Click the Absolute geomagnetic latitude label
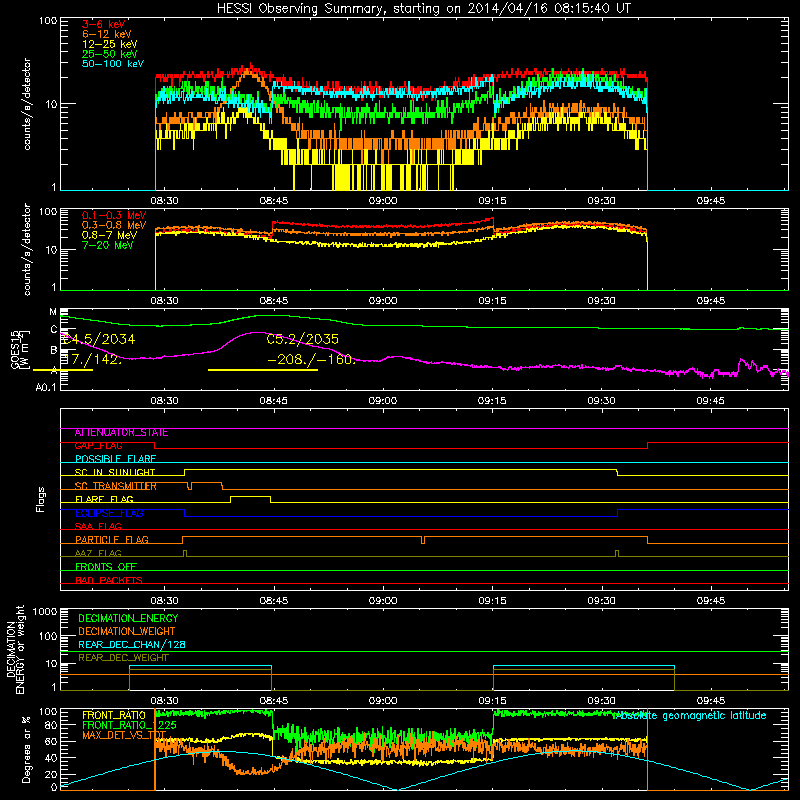 point(689,716)
